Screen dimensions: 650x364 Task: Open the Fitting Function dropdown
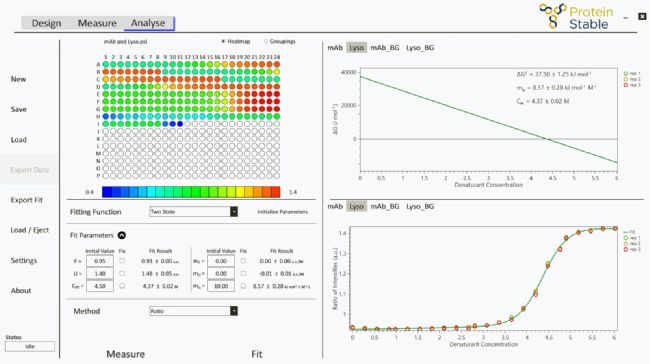tap(193, 212)
